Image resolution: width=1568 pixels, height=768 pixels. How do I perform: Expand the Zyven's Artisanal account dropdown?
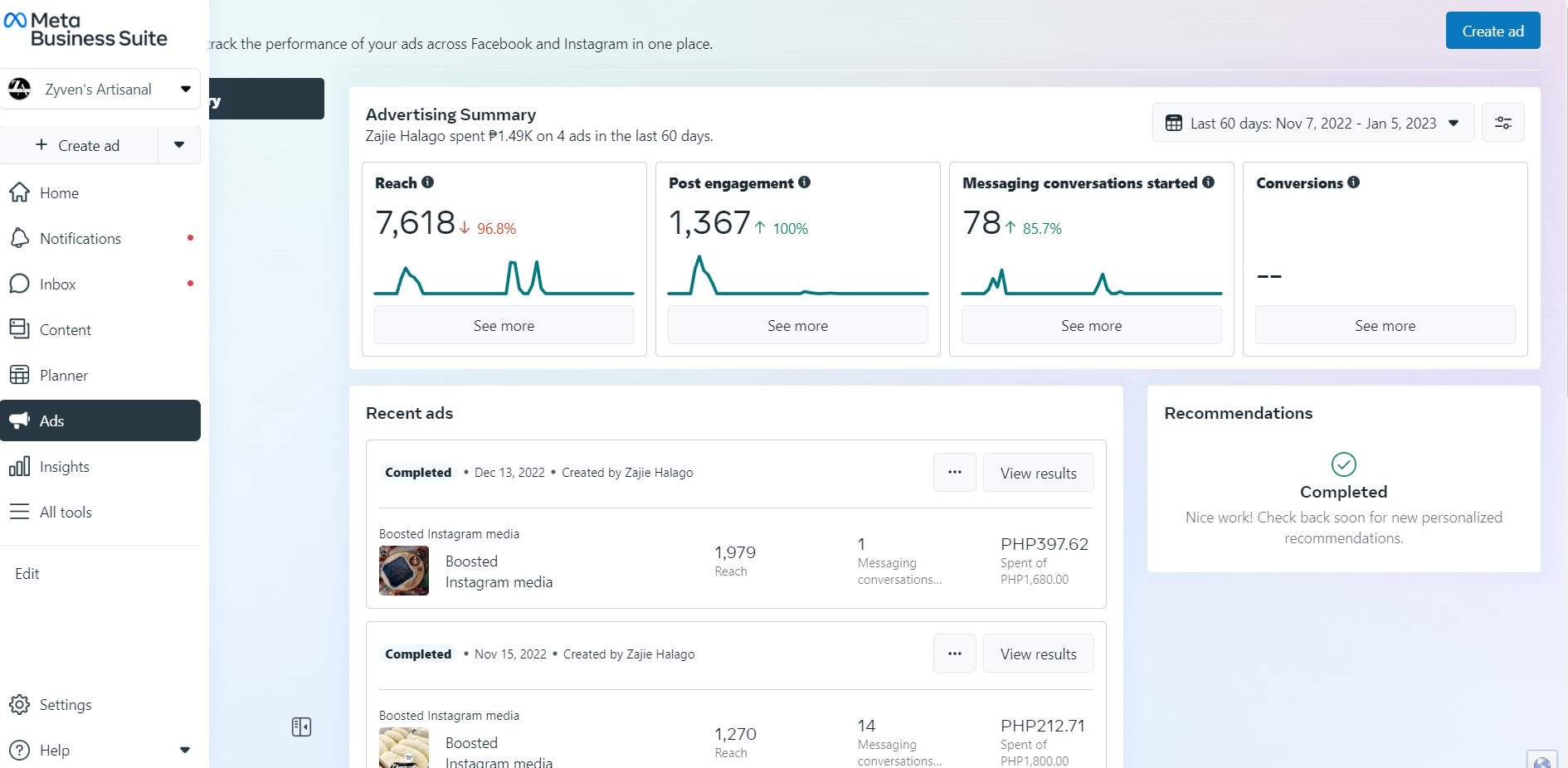click(x=185, y=89)
